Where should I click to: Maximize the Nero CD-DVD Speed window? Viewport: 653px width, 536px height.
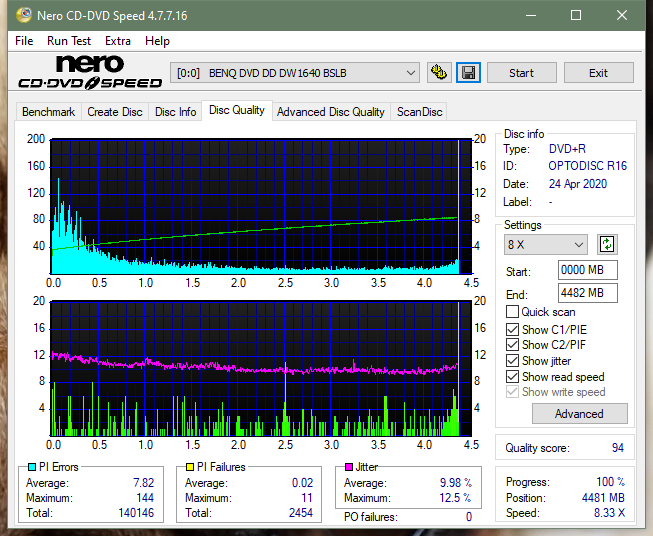576,15
